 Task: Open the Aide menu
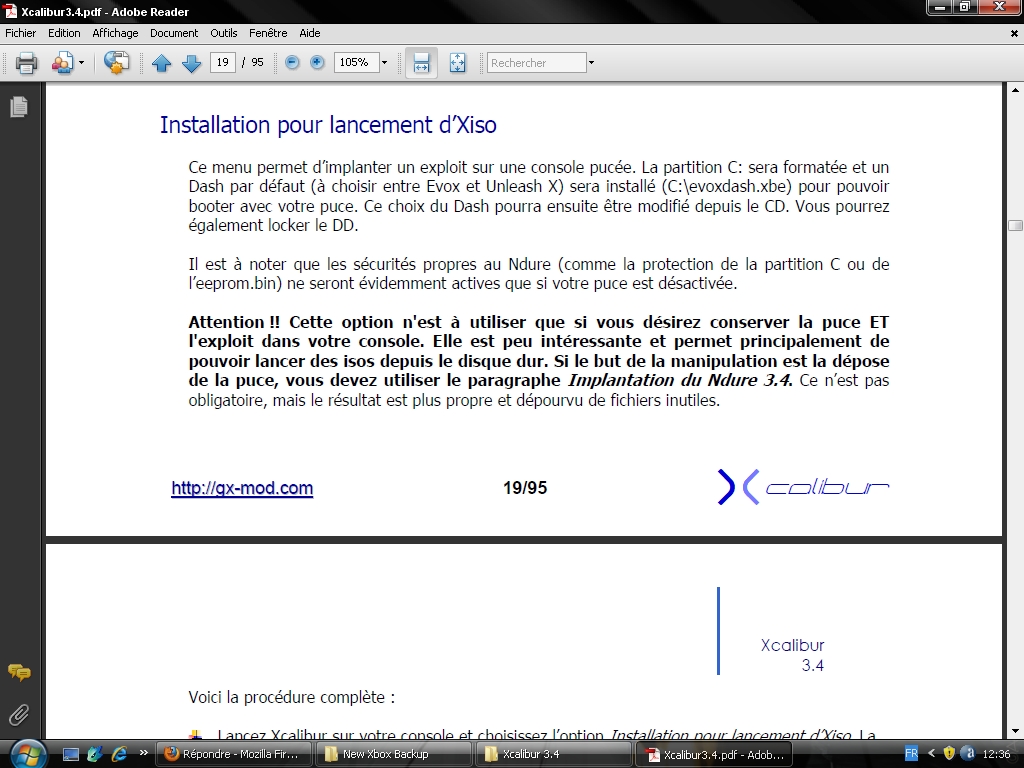(x=310, y=33)
